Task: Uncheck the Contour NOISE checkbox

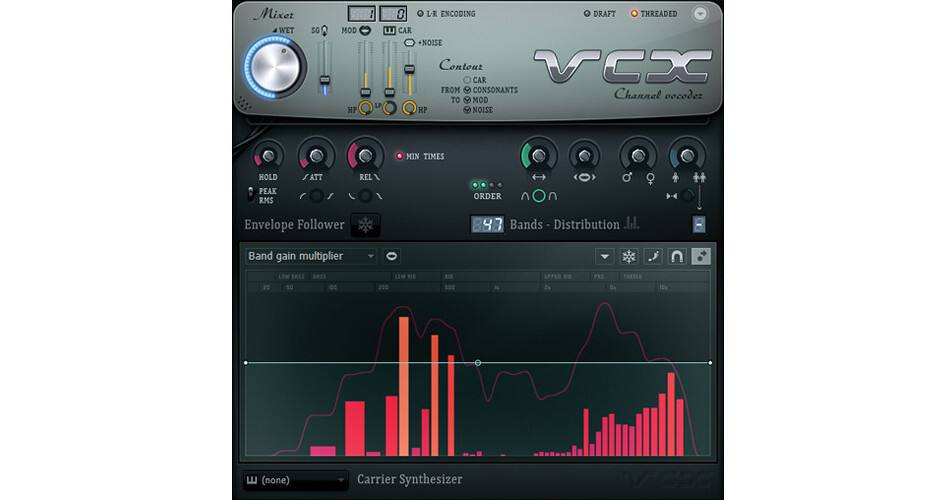Action: [467, 110]
